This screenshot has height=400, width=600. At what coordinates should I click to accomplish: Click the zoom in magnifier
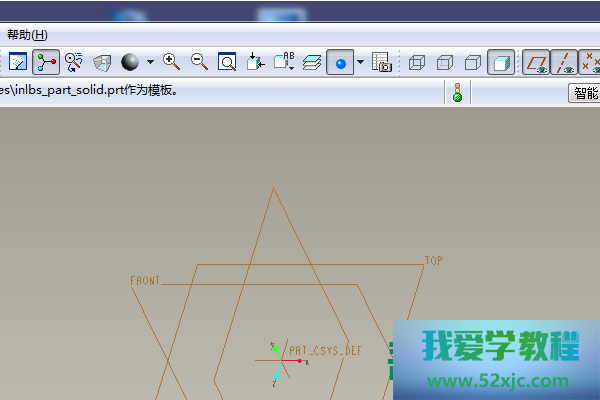tap(171, 62)
